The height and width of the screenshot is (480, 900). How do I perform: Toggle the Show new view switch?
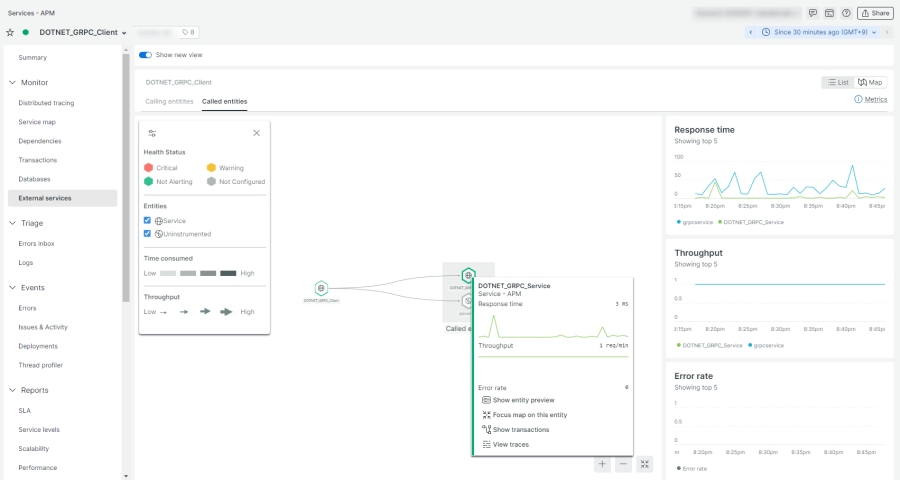tap(145, 55)
